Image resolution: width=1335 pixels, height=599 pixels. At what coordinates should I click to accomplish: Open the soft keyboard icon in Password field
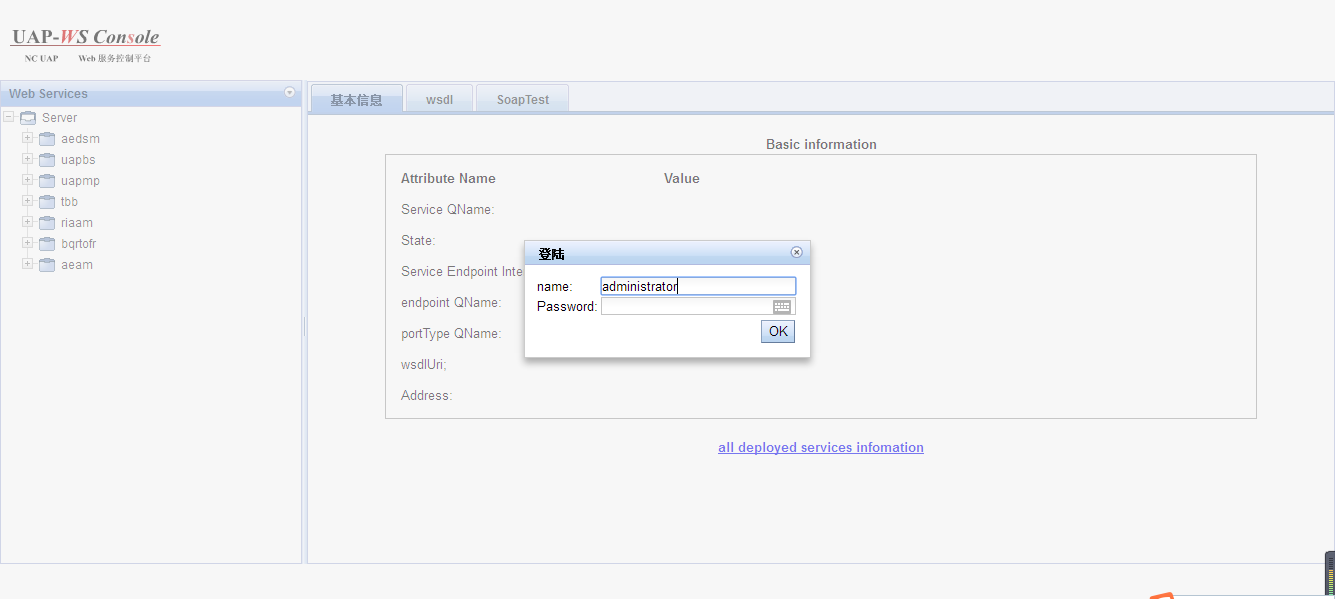[x=782, y=307]
